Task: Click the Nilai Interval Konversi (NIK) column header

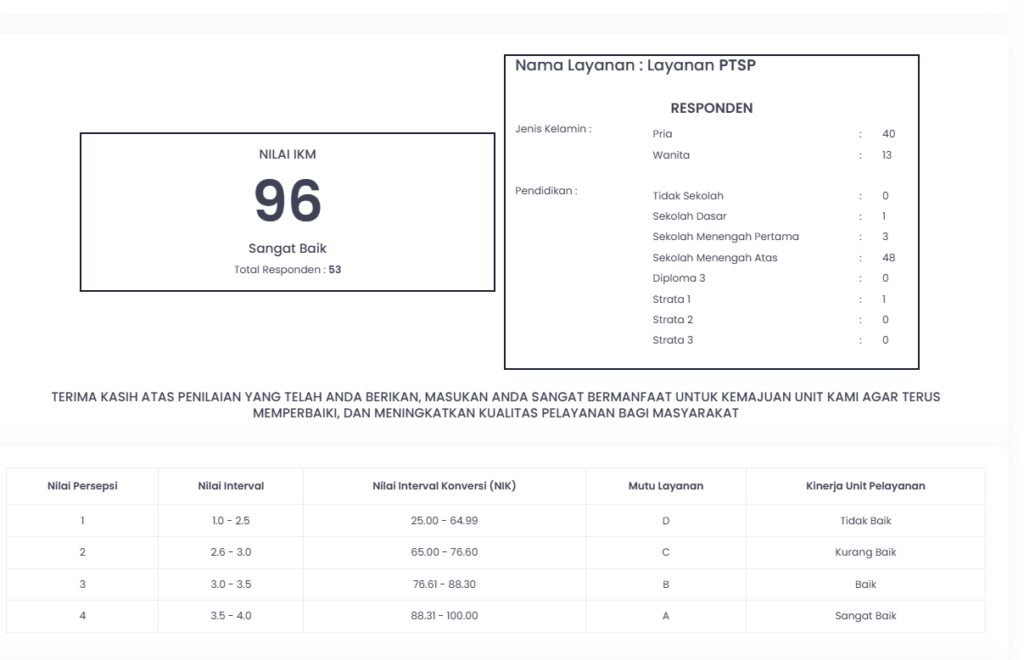Action: click(x=444, y=486)
